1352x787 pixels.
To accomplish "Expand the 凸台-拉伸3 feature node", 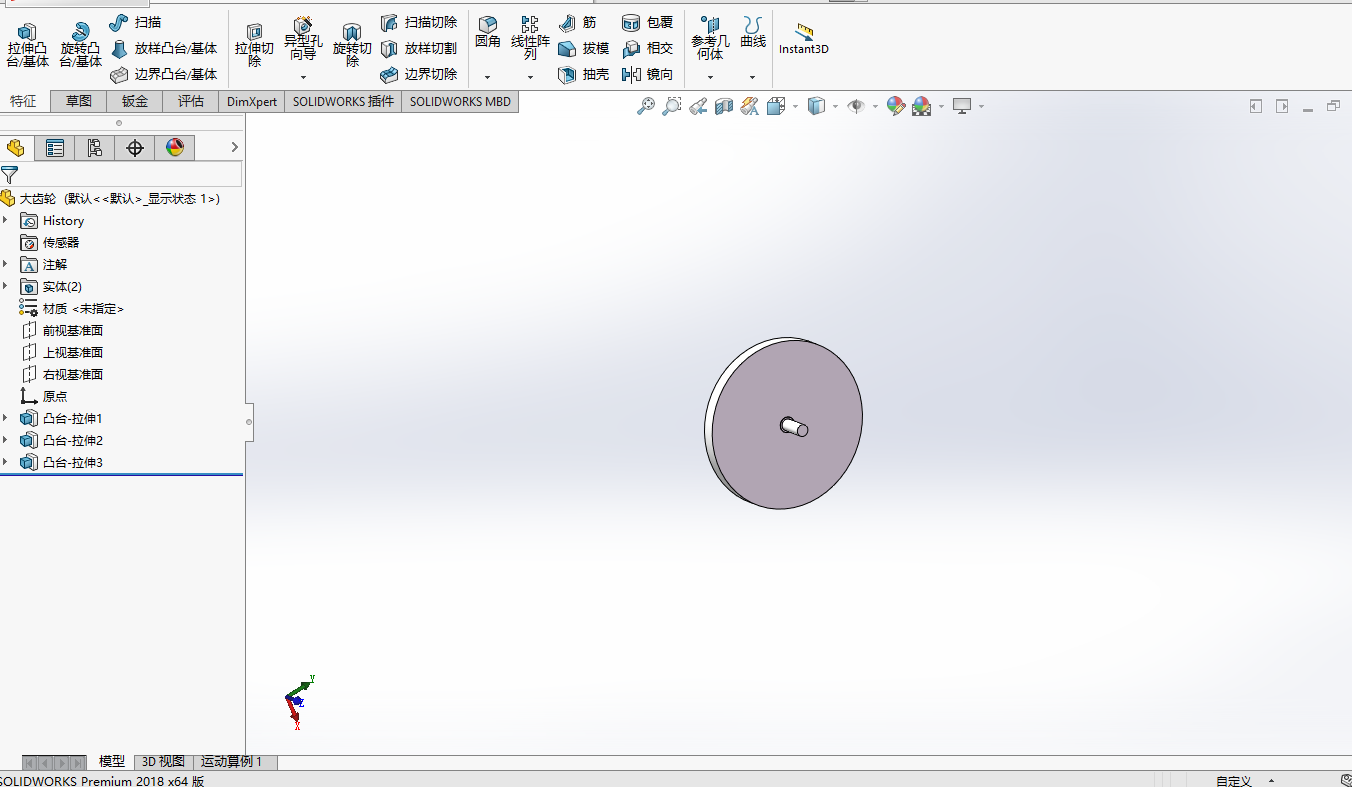I will coord(6,463).
